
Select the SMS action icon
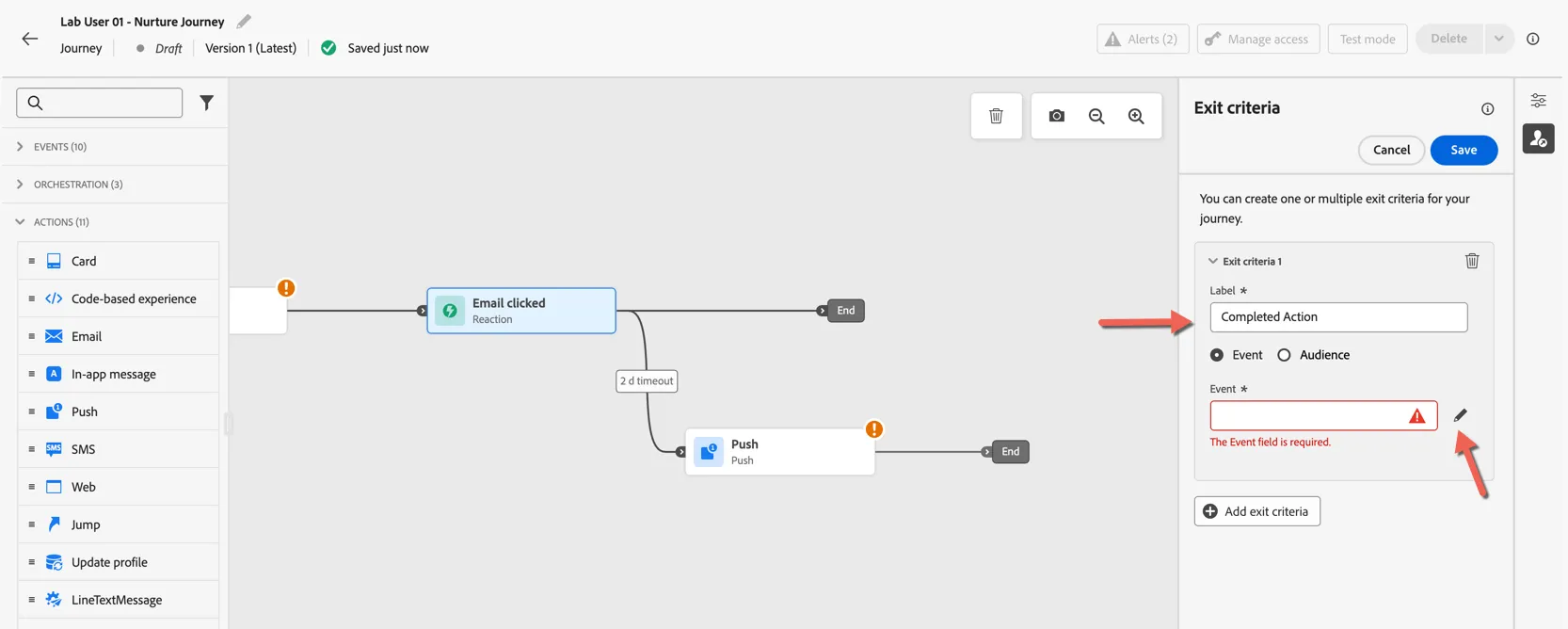[x=54, y=449]
